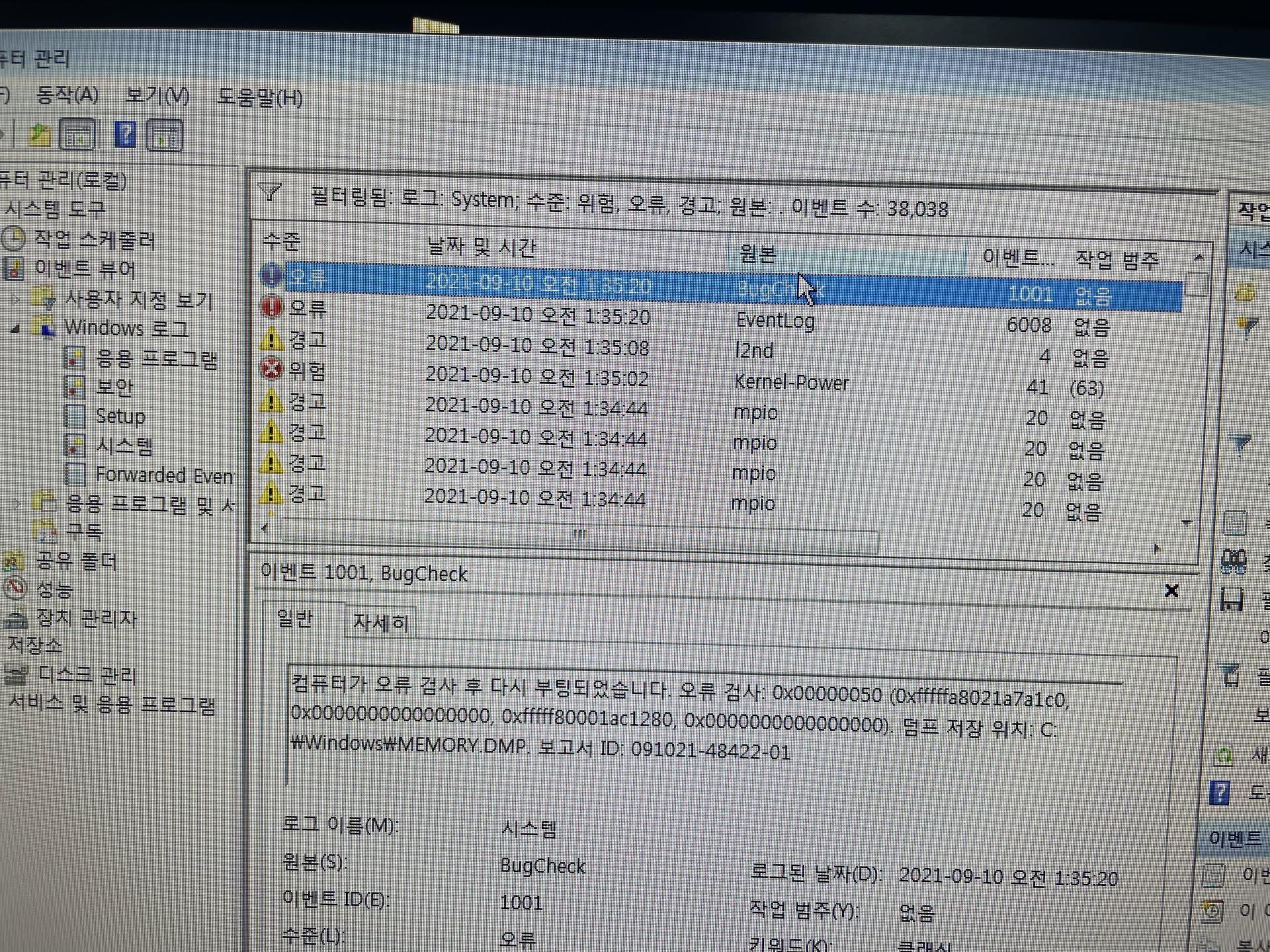Open the 보기(V) menu
Image resolution: width=1270 pixels, height=952 pixels.
point(157,97)
